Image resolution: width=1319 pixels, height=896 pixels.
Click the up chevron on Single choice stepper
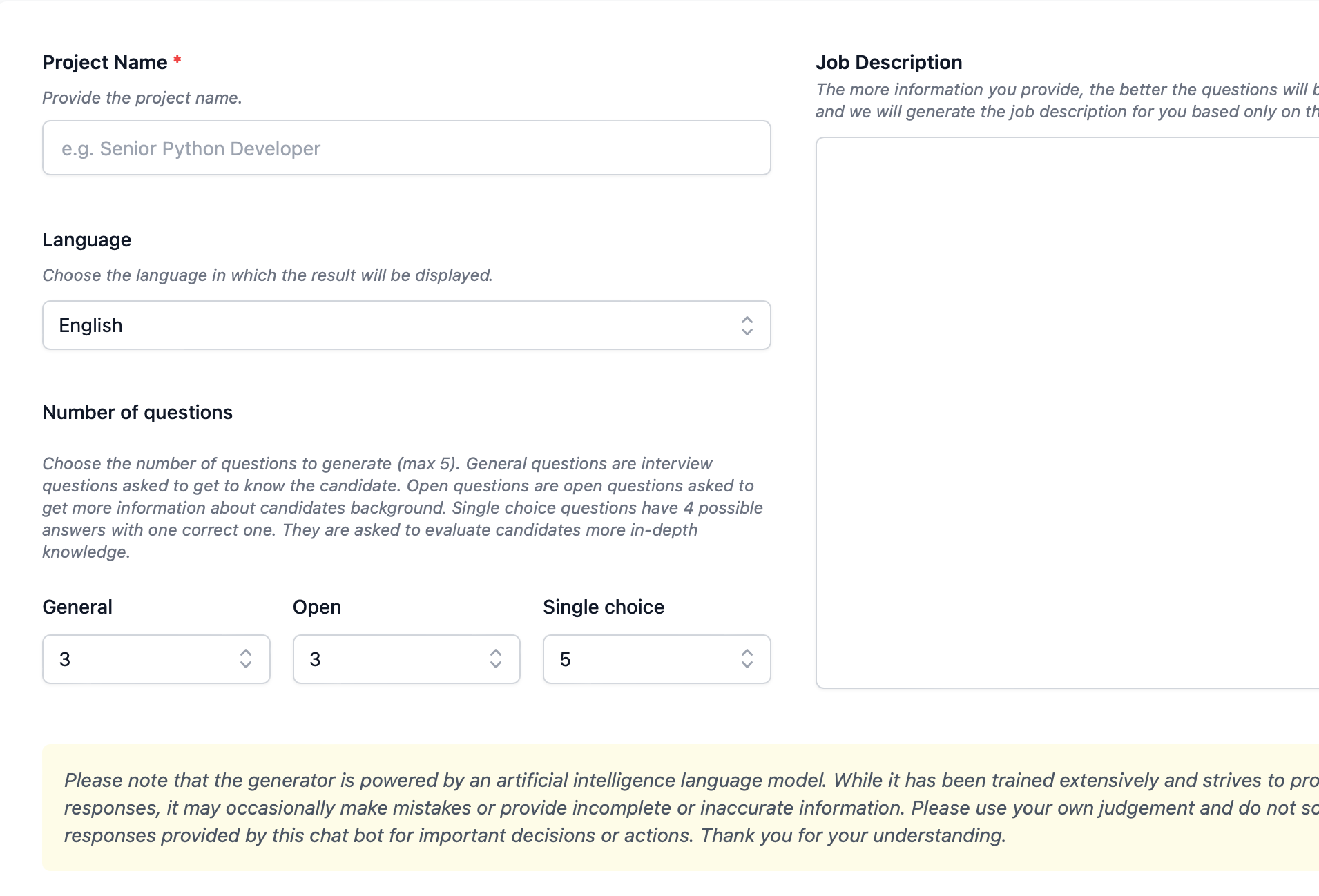[747, 652]
